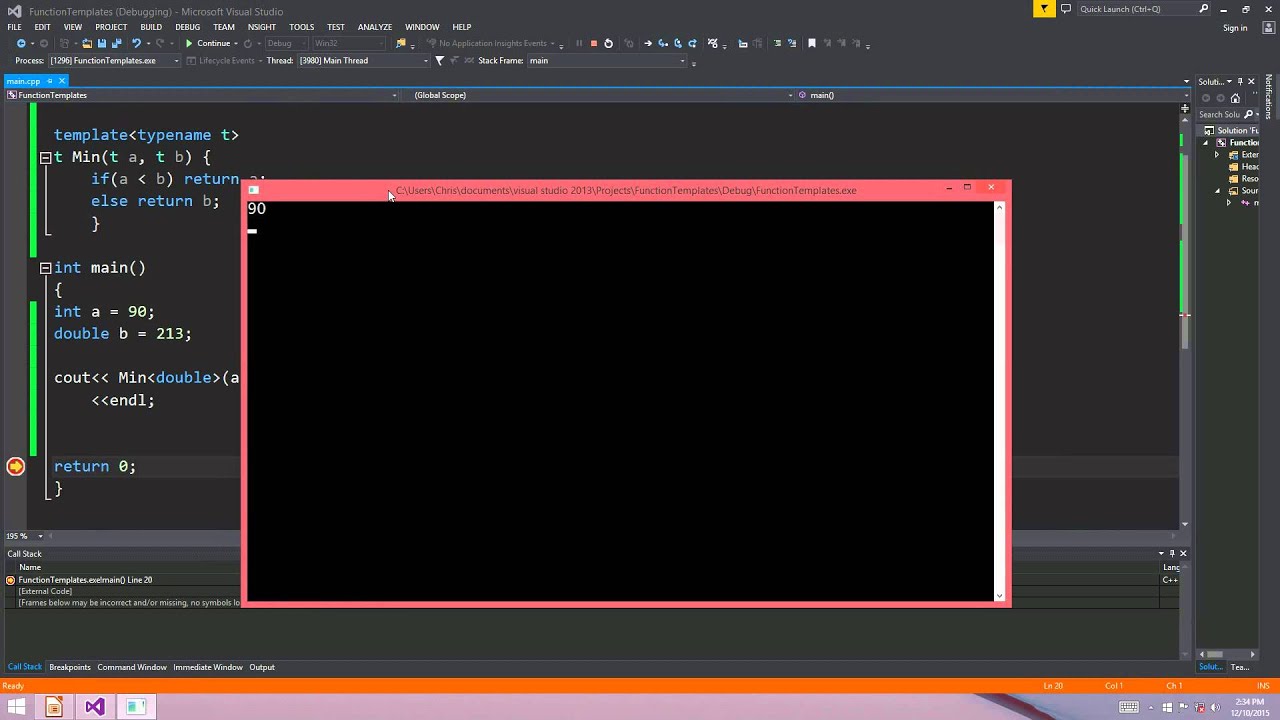Pin the Solution Explorer panel

tap(1240, 81)
